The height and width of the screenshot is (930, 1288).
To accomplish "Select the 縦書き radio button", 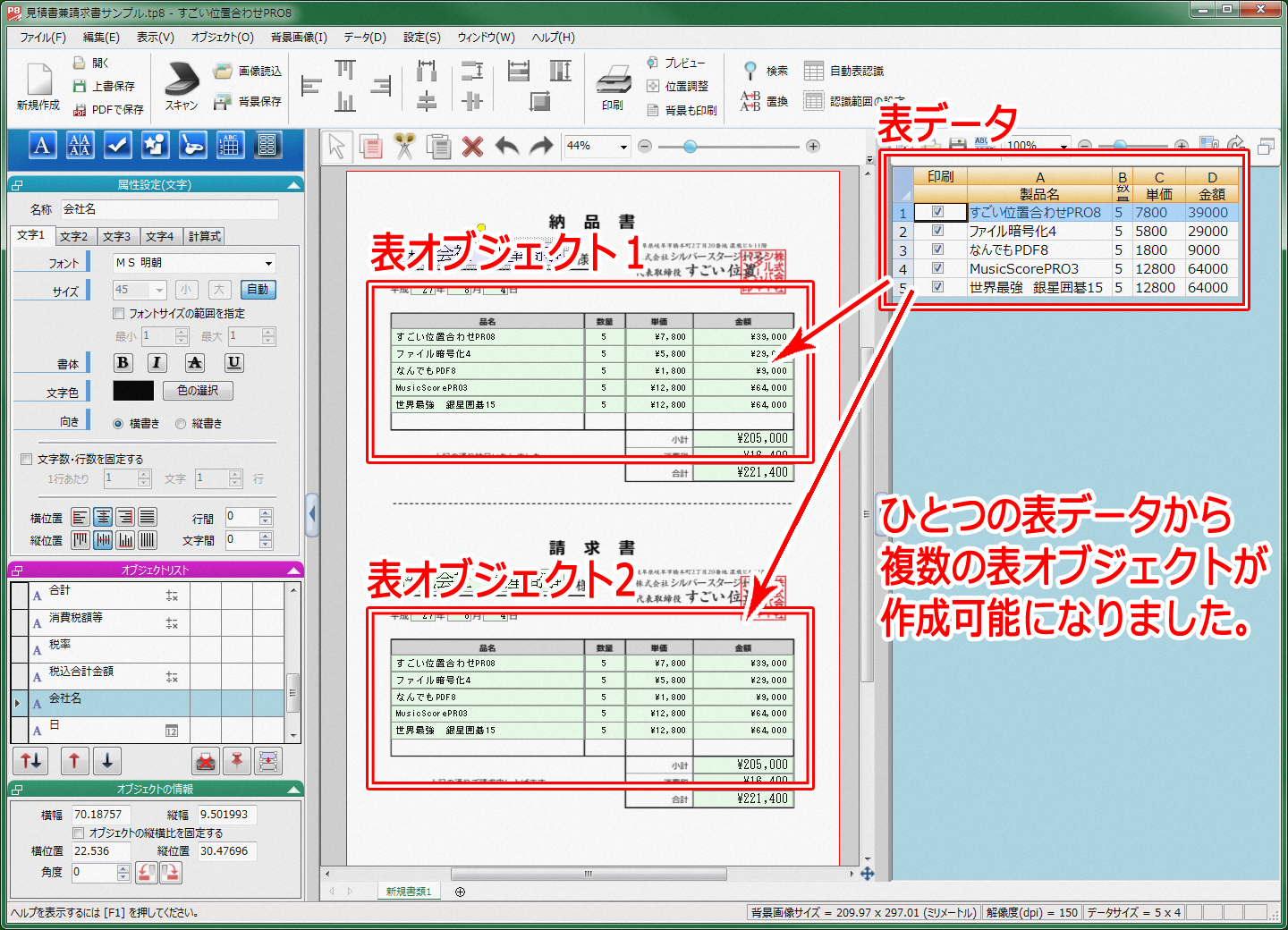I will pyautogui.click(x=181, y=424).
